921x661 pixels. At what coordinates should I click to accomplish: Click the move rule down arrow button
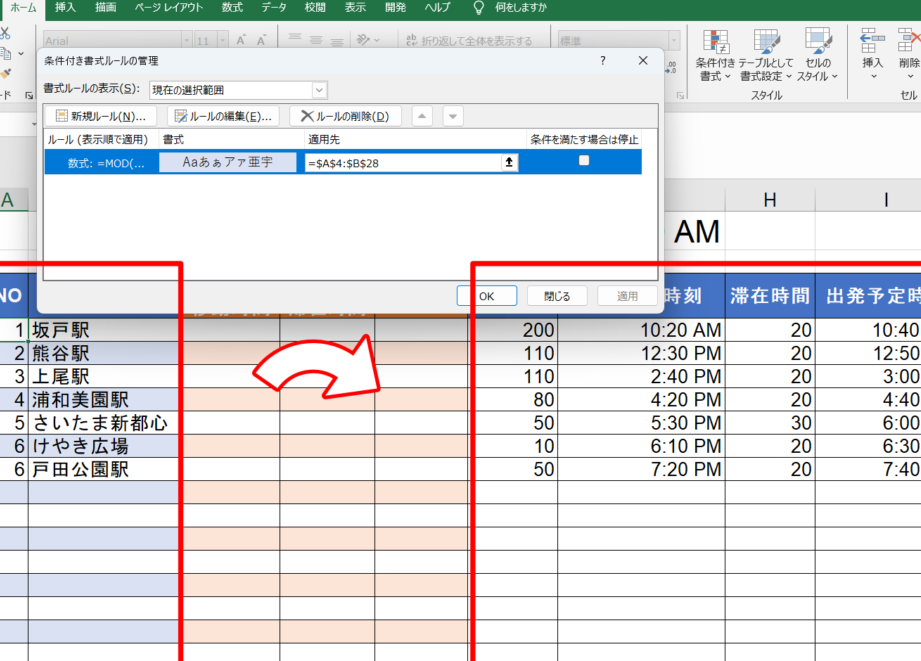point(453,116)
